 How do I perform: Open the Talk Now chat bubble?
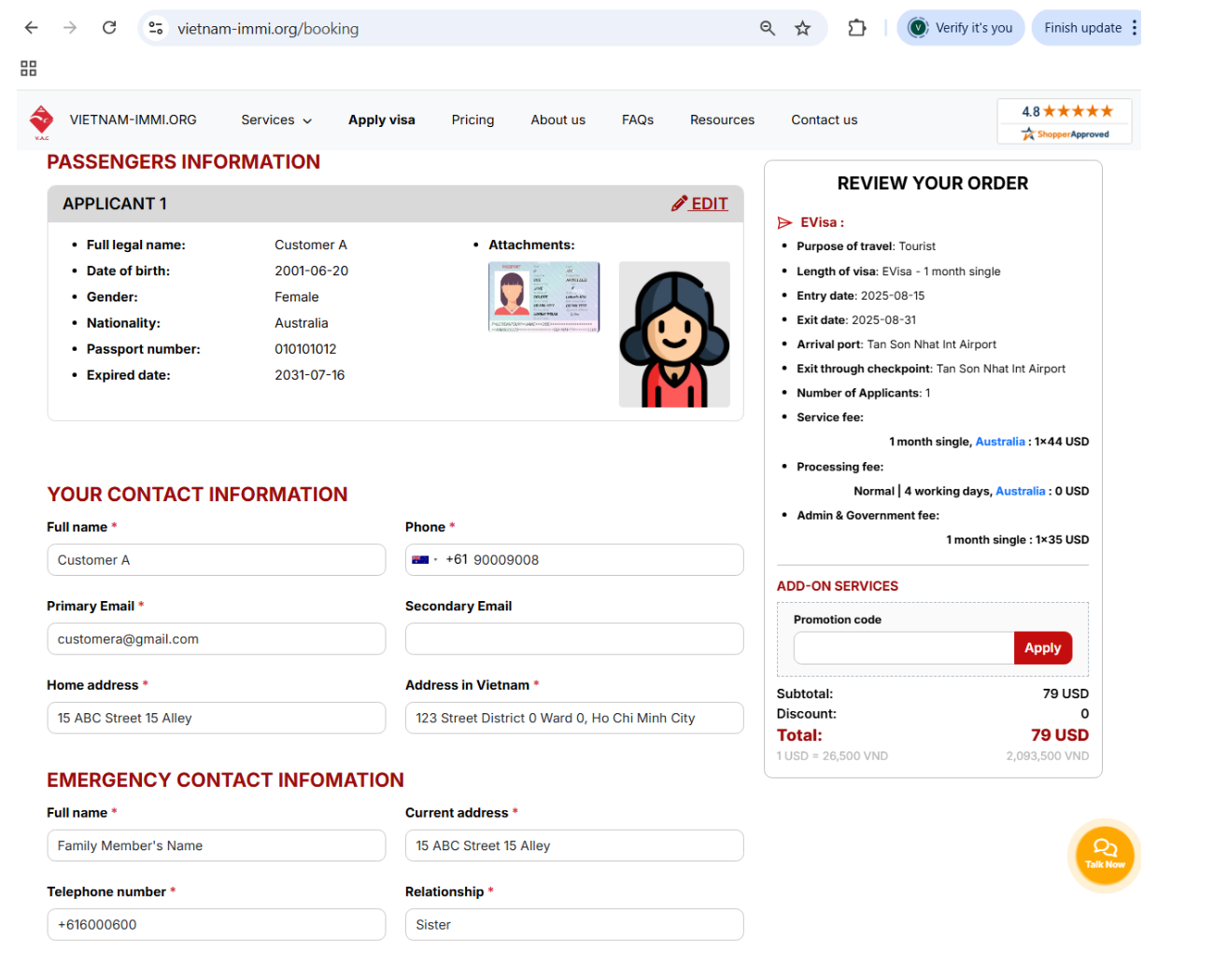pos(1104,854)
